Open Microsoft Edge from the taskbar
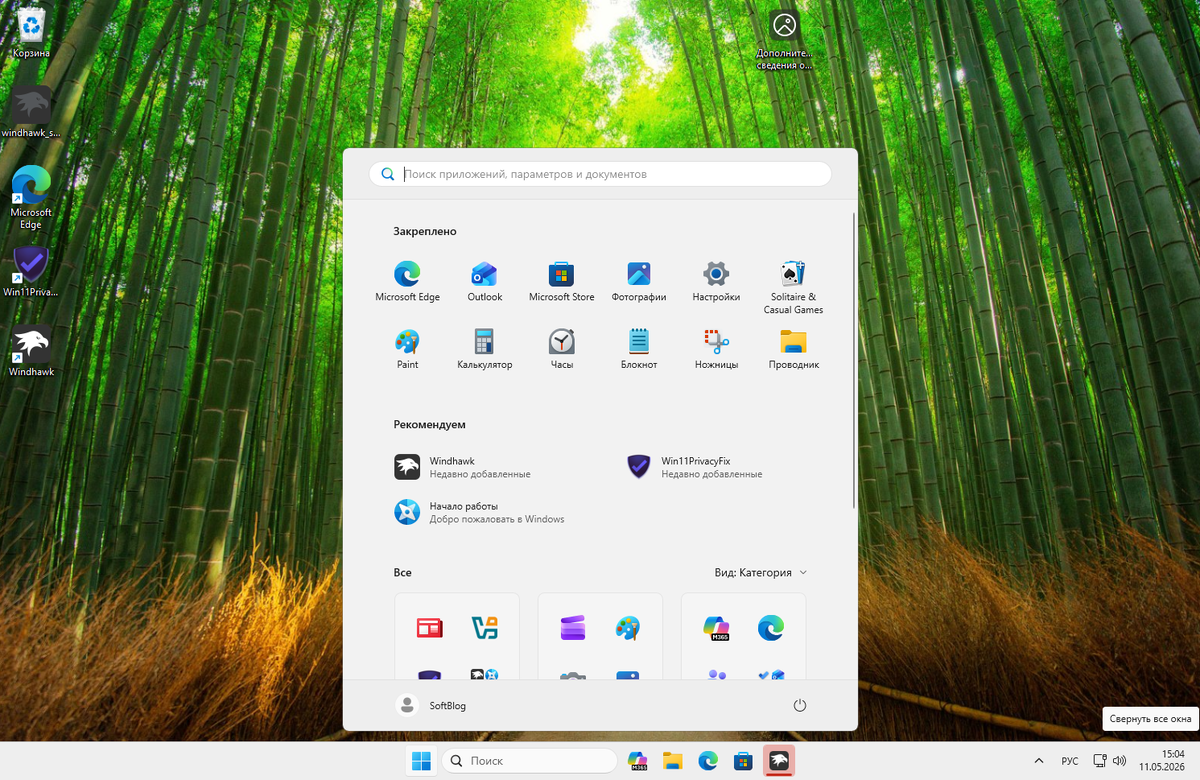 coord(708,761)
